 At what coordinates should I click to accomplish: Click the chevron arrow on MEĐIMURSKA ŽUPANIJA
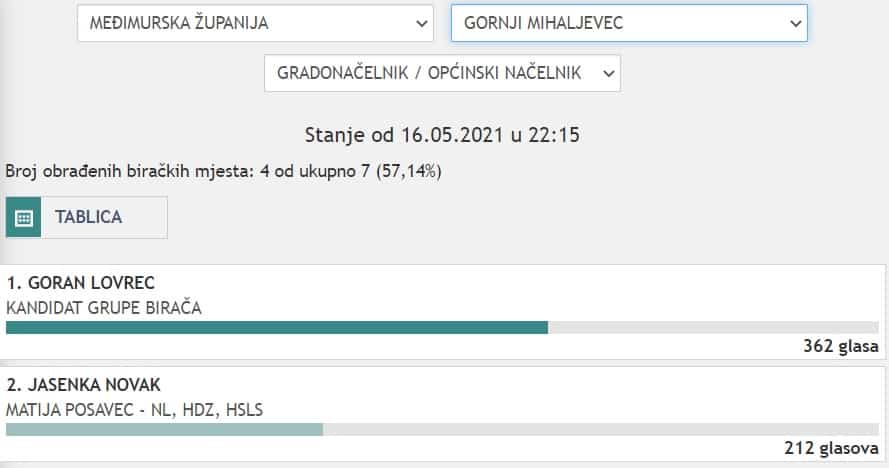pos(420,22)
